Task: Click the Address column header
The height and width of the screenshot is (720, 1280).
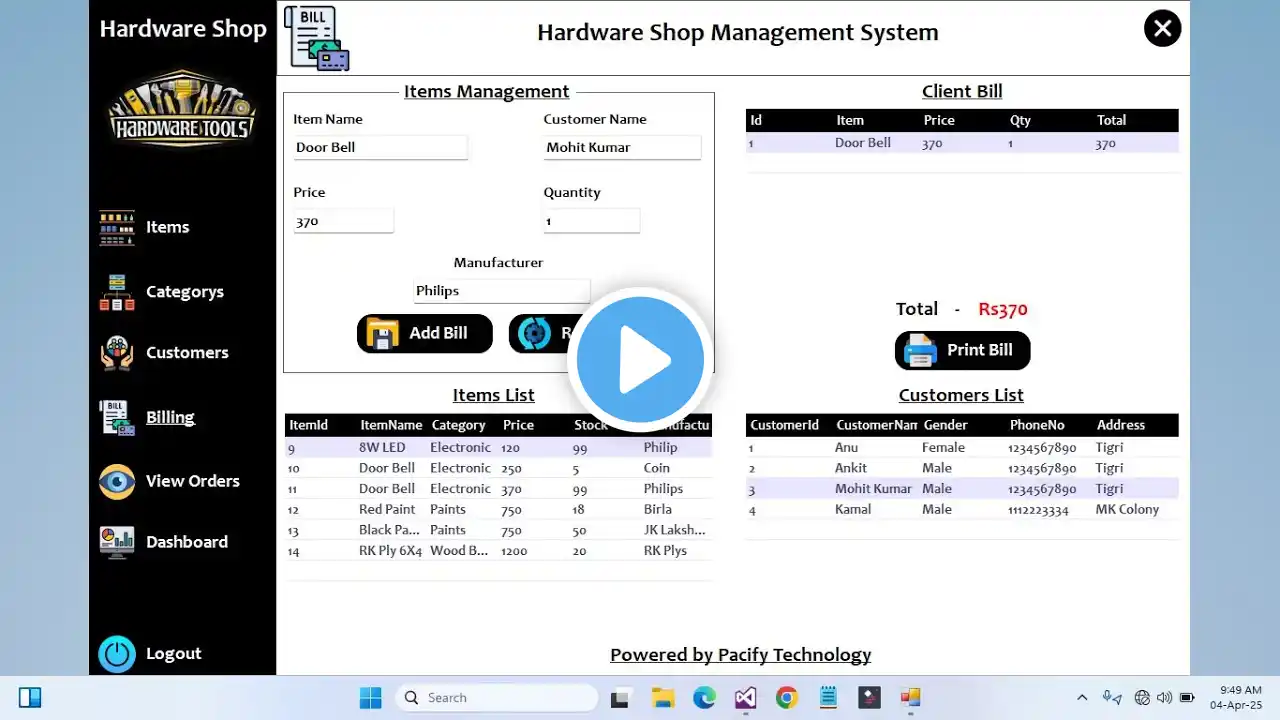Action: point(1121,425)
